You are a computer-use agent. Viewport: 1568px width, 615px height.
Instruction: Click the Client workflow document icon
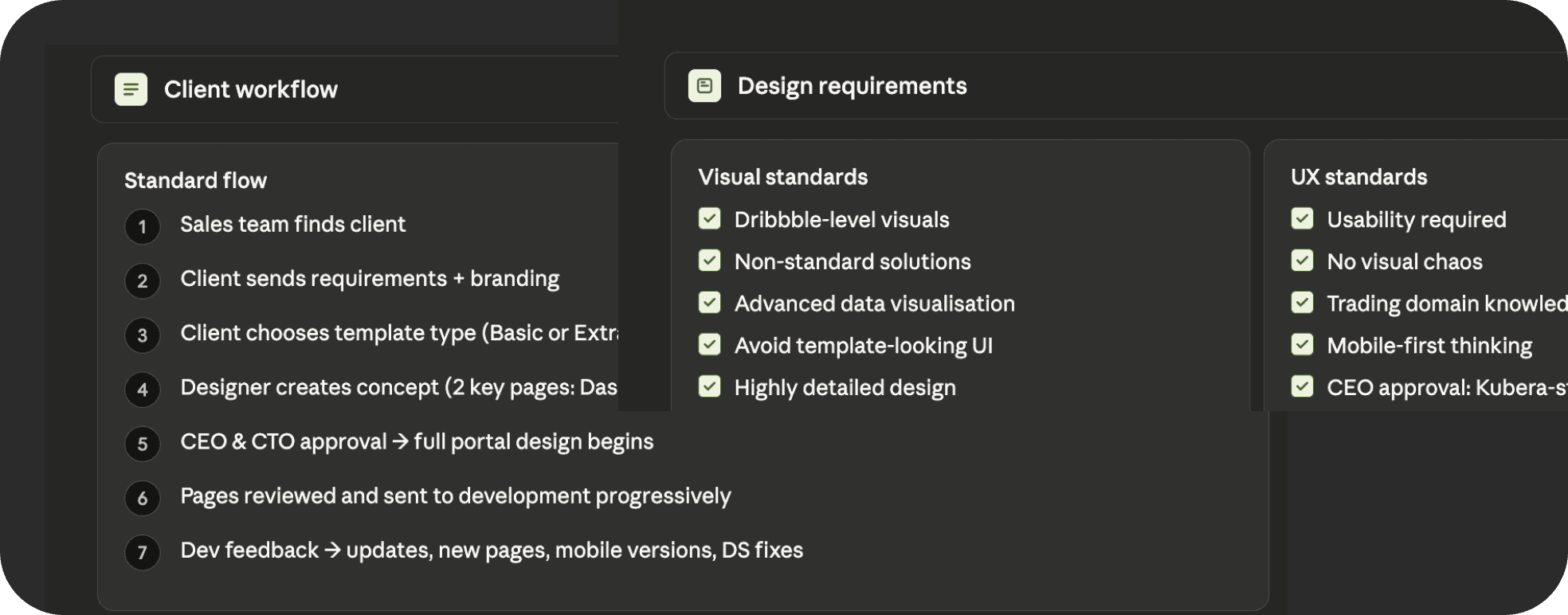click(131, 89)
